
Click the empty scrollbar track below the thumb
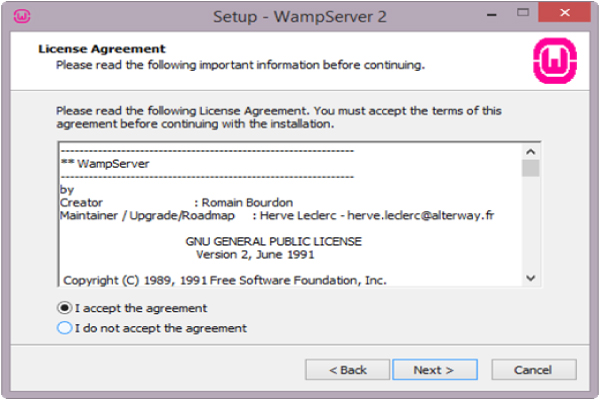click(530, 224)
